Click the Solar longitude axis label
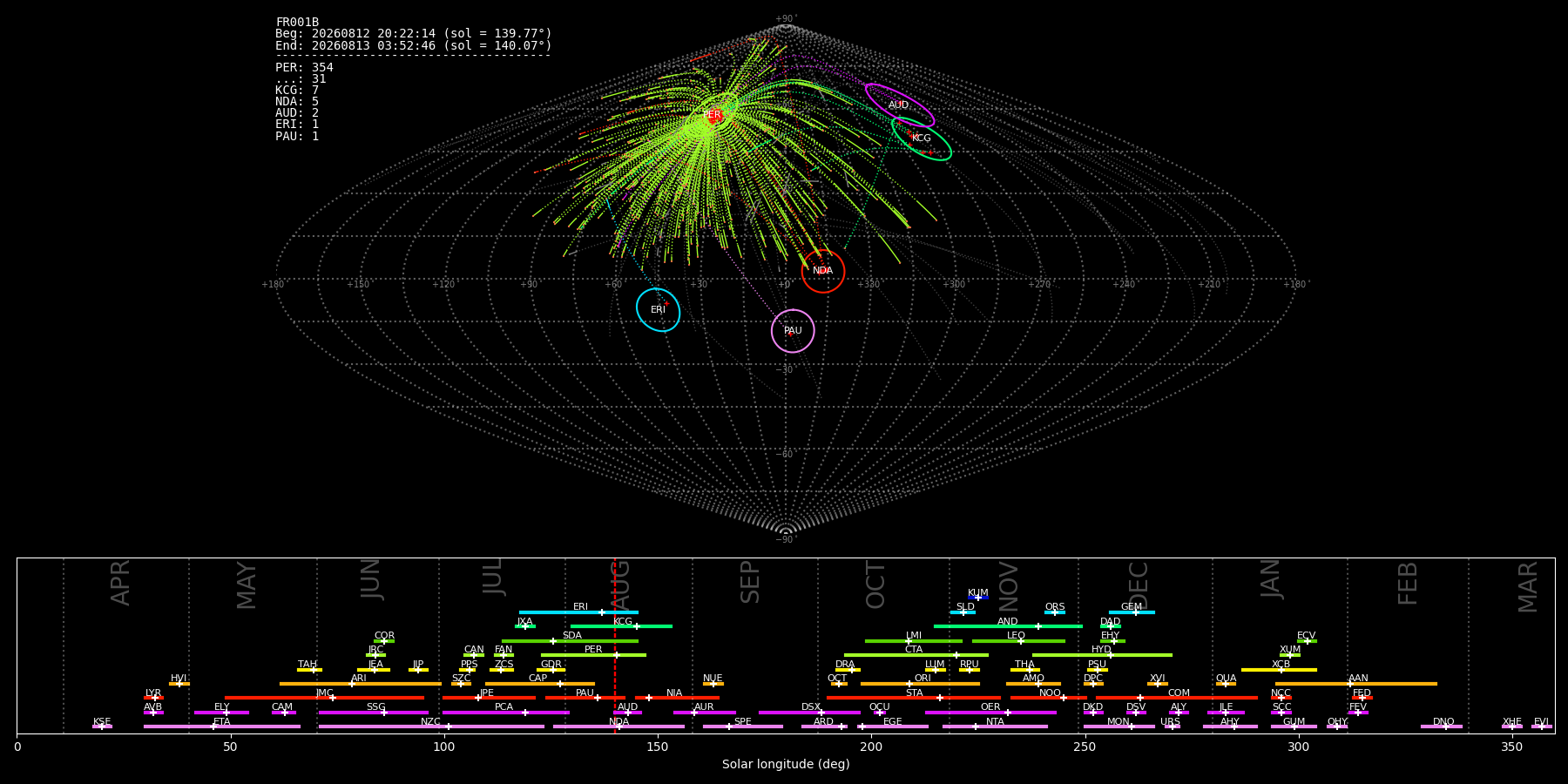Viewport: 1568px width, 784px height. (x=786, y=764)
